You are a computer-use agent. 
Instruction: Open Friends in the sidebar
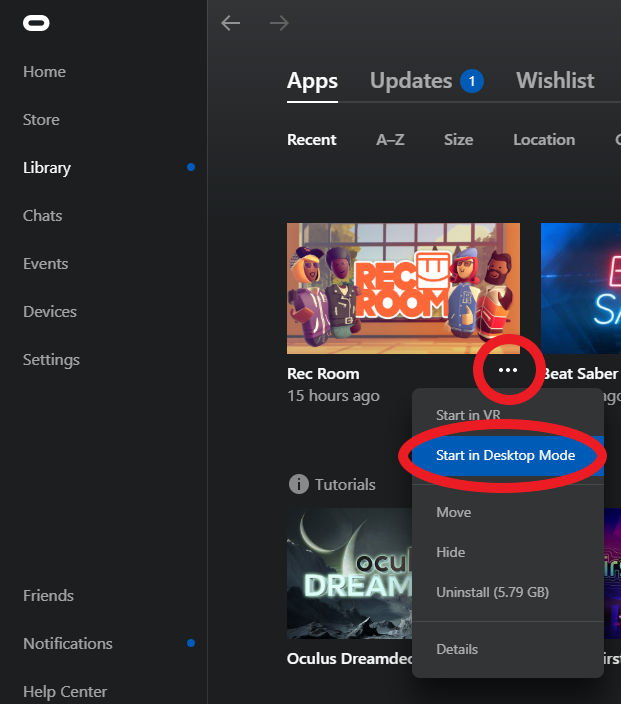[48, 596]
